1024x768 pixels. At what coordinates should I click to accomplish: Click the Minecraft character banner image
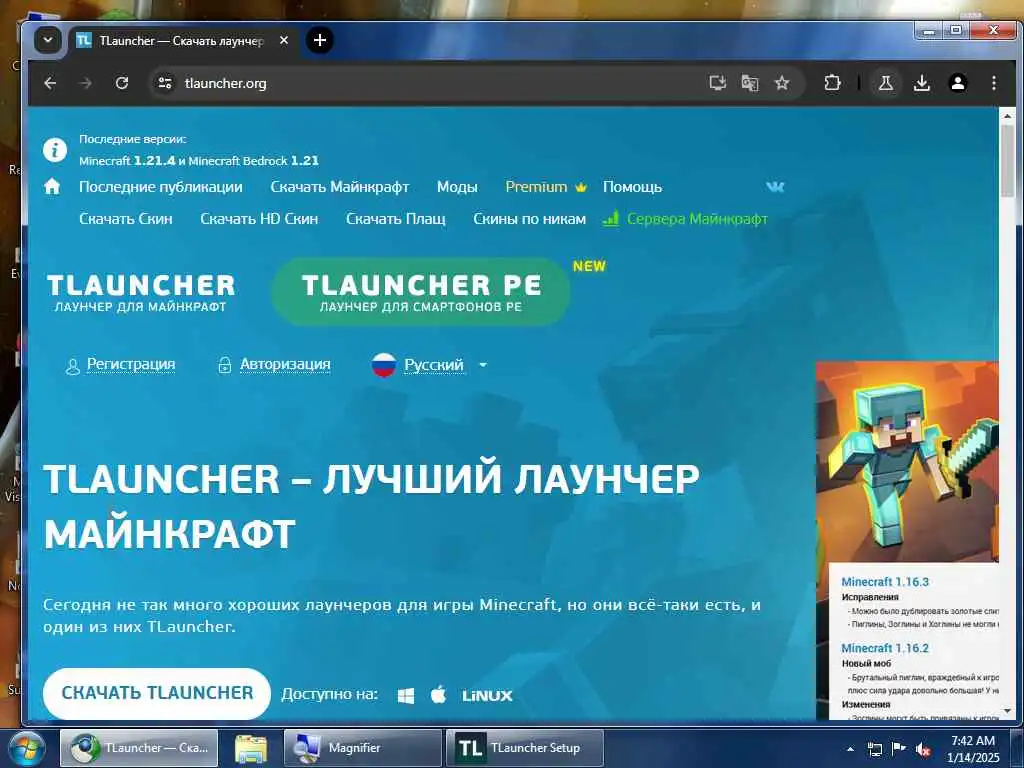click(x=908, y=462)
